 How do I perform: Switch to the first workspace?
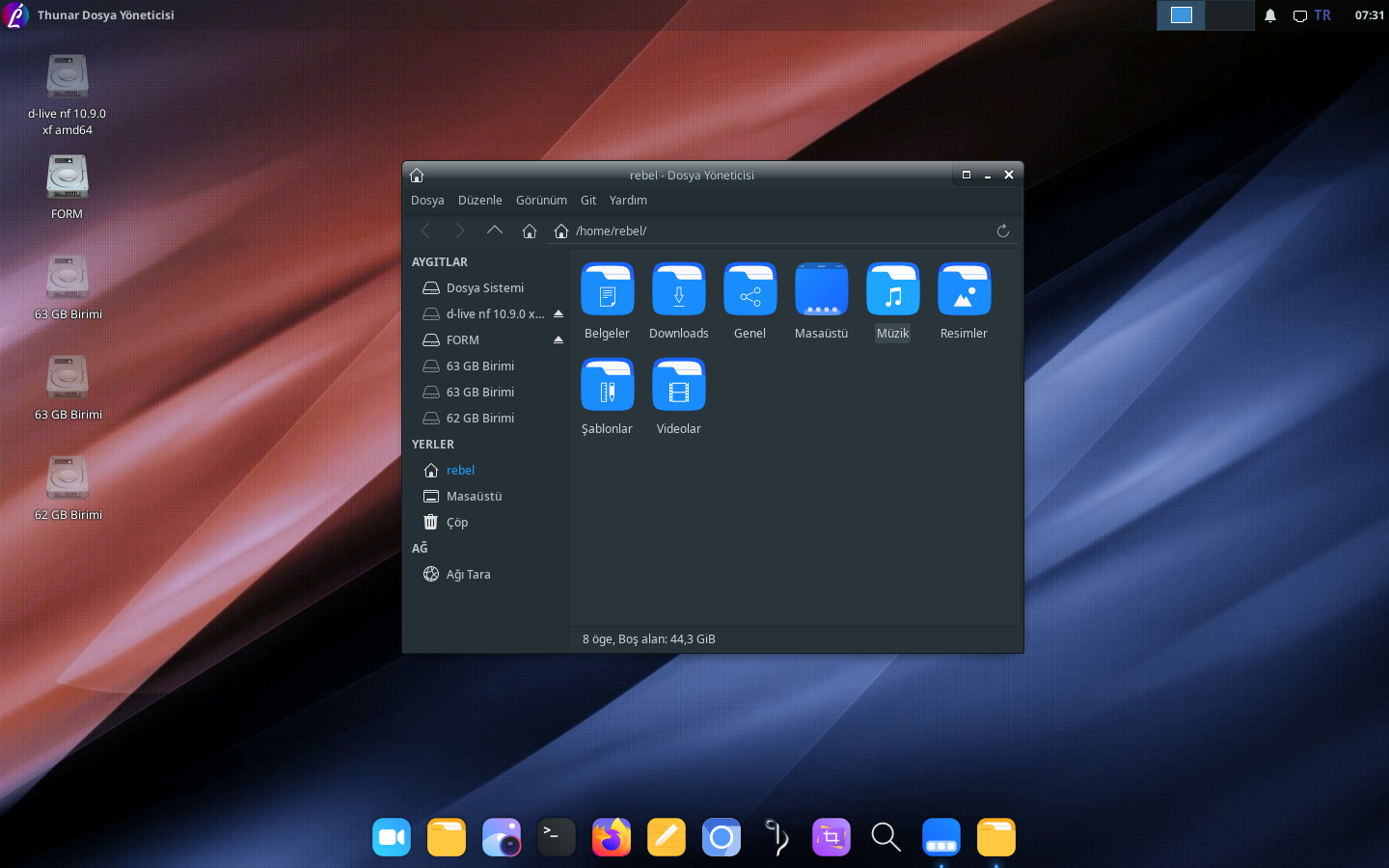[1182, 14]
